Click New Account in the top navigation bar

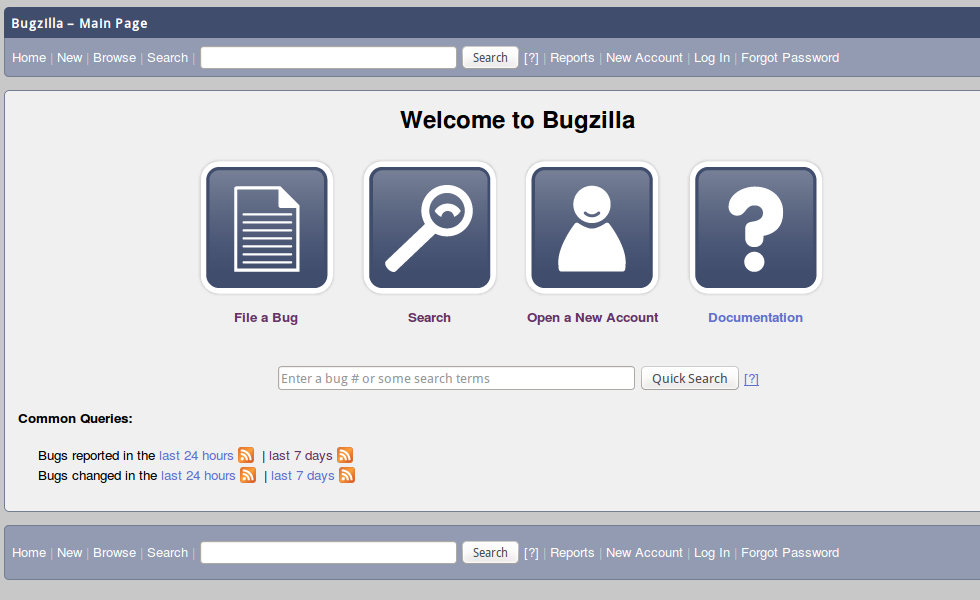click(x=644, y=58)
